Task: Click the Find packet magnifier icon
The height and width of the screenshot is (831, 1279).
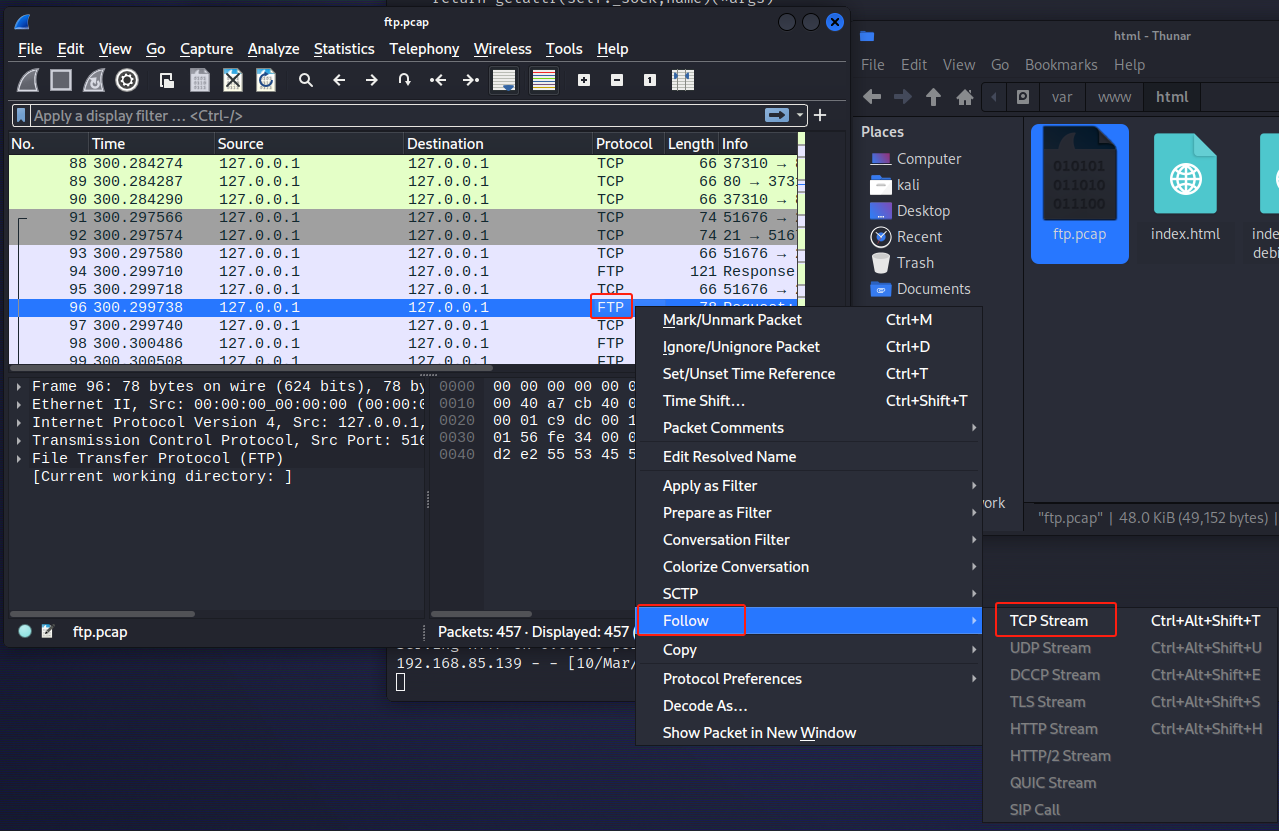Action: 306,80
